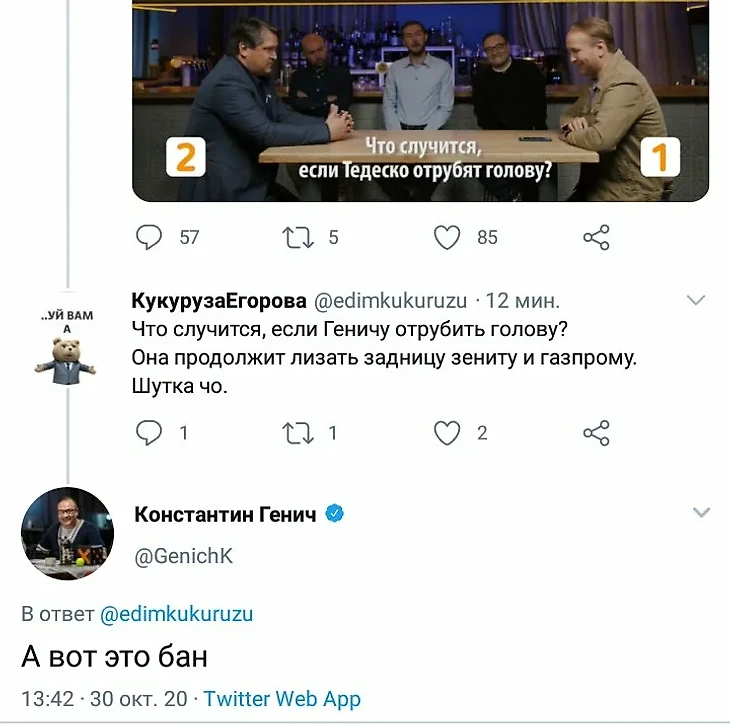Reply to КукурузаЕгорова's tweet

[x=149, y=433]
